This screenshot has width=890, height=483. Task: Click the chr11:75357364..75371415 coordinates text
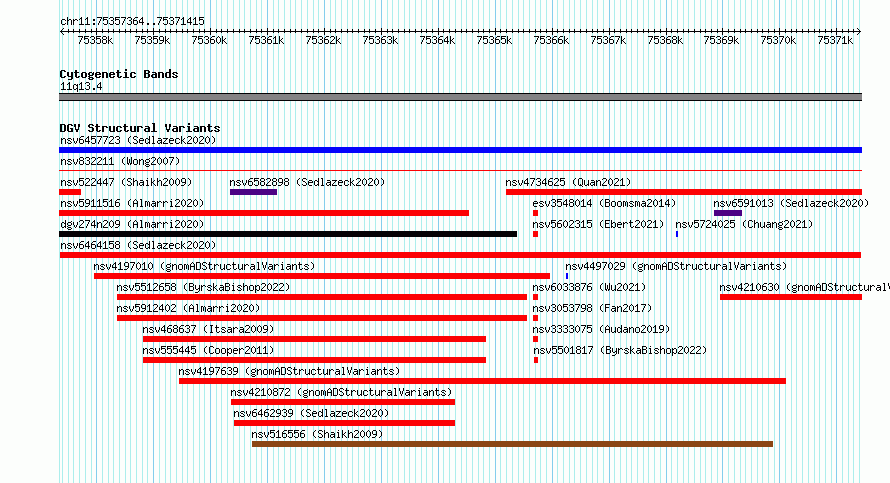click(x=132, y=21)
